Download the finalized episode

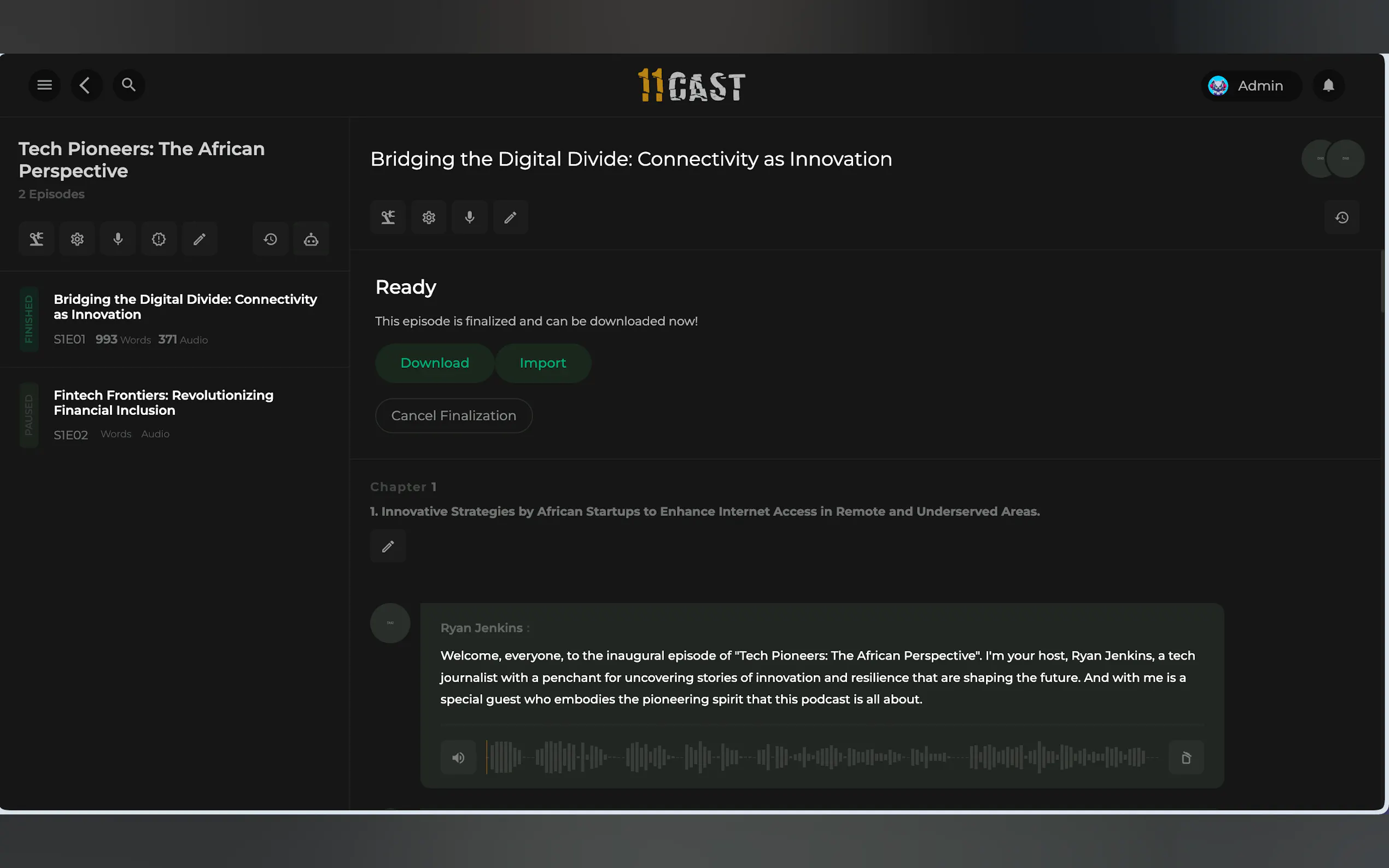click(434, 363)
